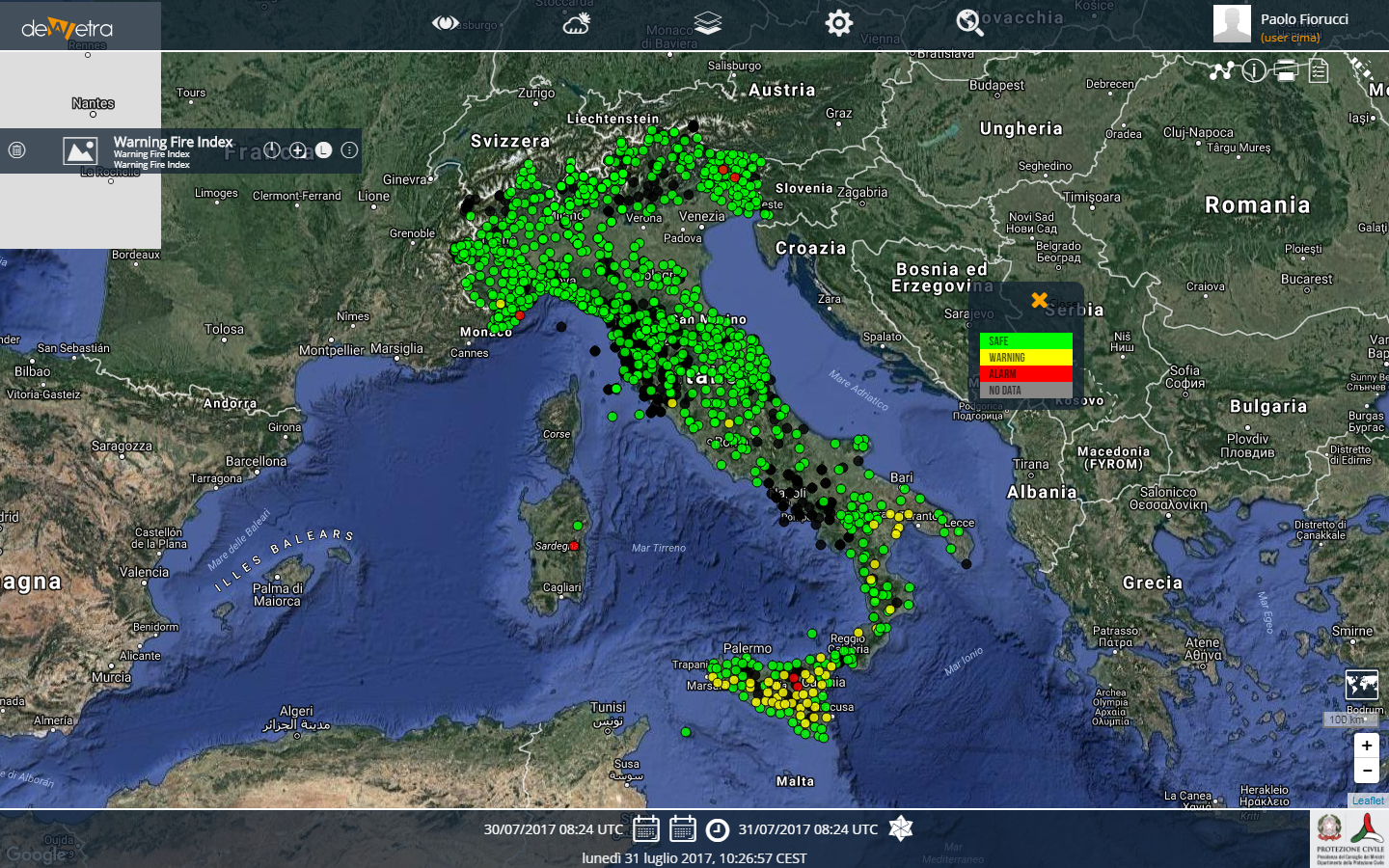
Task: Open the settings gear in top bar
Action: [x=838, y=23]
